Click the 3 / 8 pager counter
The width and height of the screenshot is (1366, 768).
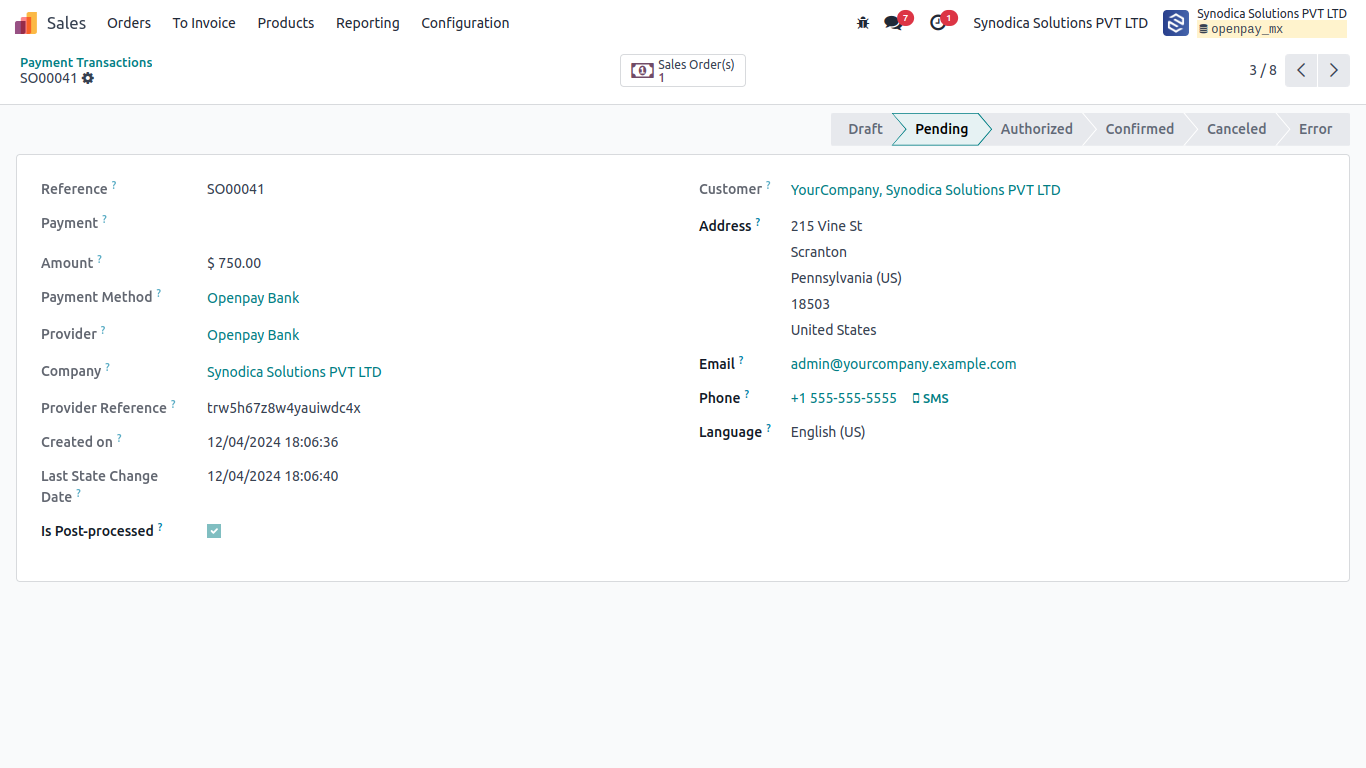click(x=1262, y=70)
